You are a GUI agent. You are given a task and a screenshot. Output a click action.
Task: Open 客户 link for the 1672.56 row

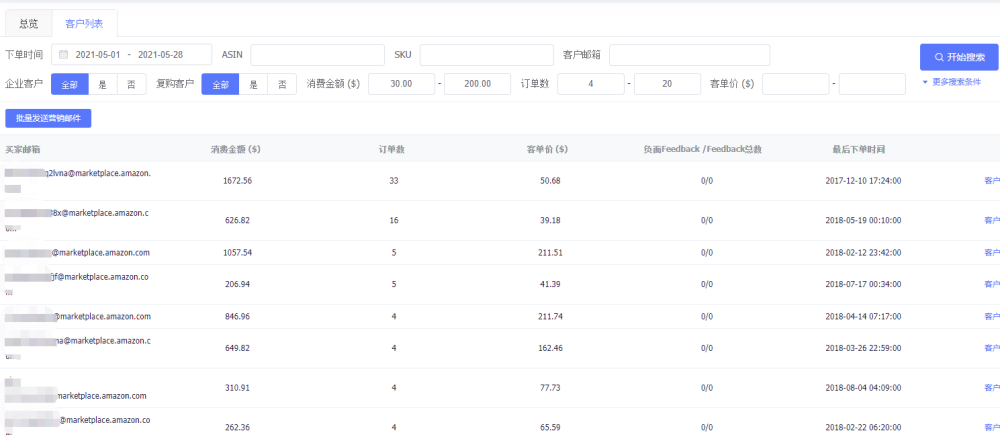pyautogui.click(x=991, y=181)
